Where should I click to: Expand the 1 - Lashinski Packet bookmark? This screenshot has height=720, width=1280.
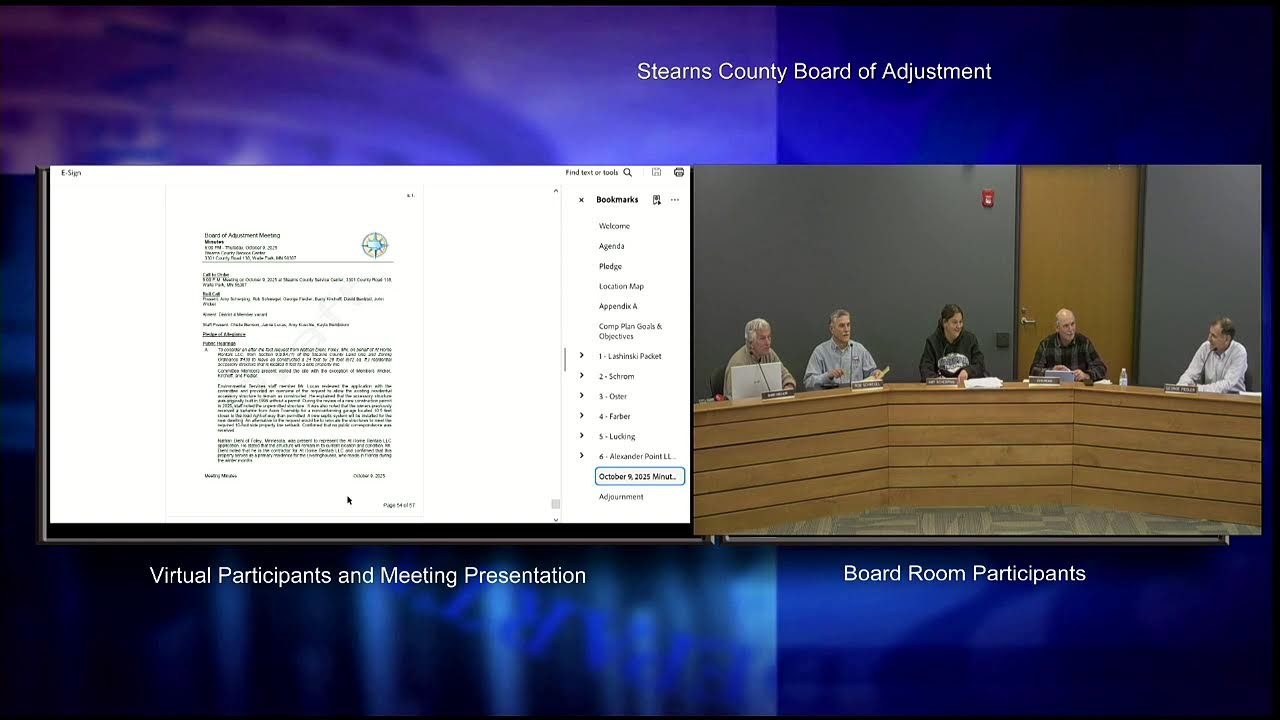pyautogui.click(x=582, y=356)
